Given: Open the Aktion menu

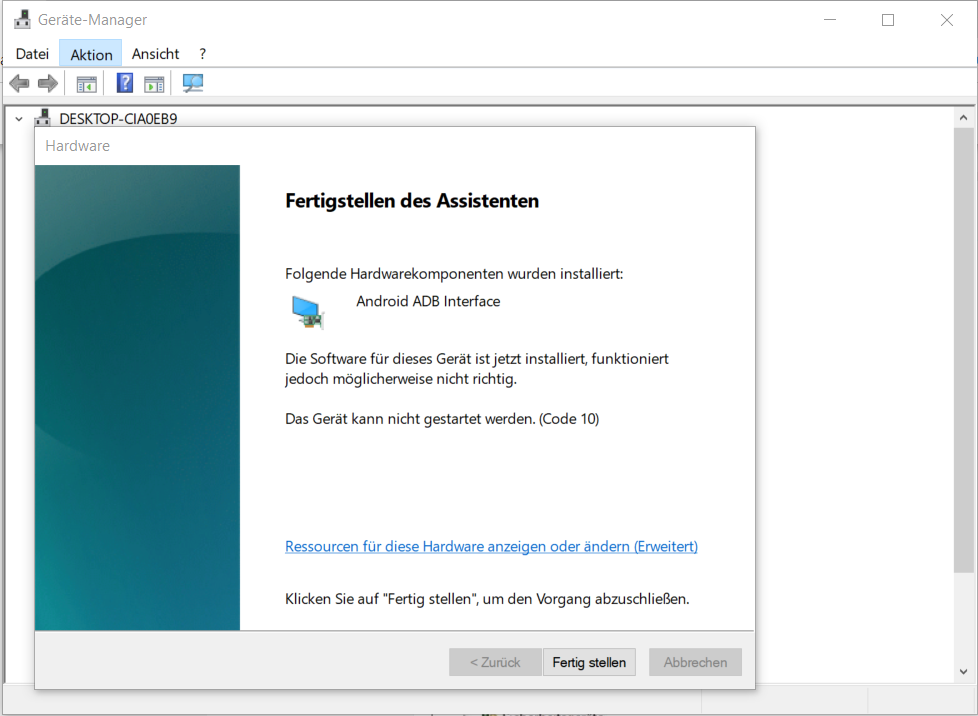Looking at the screenshot, I should 91,54.
